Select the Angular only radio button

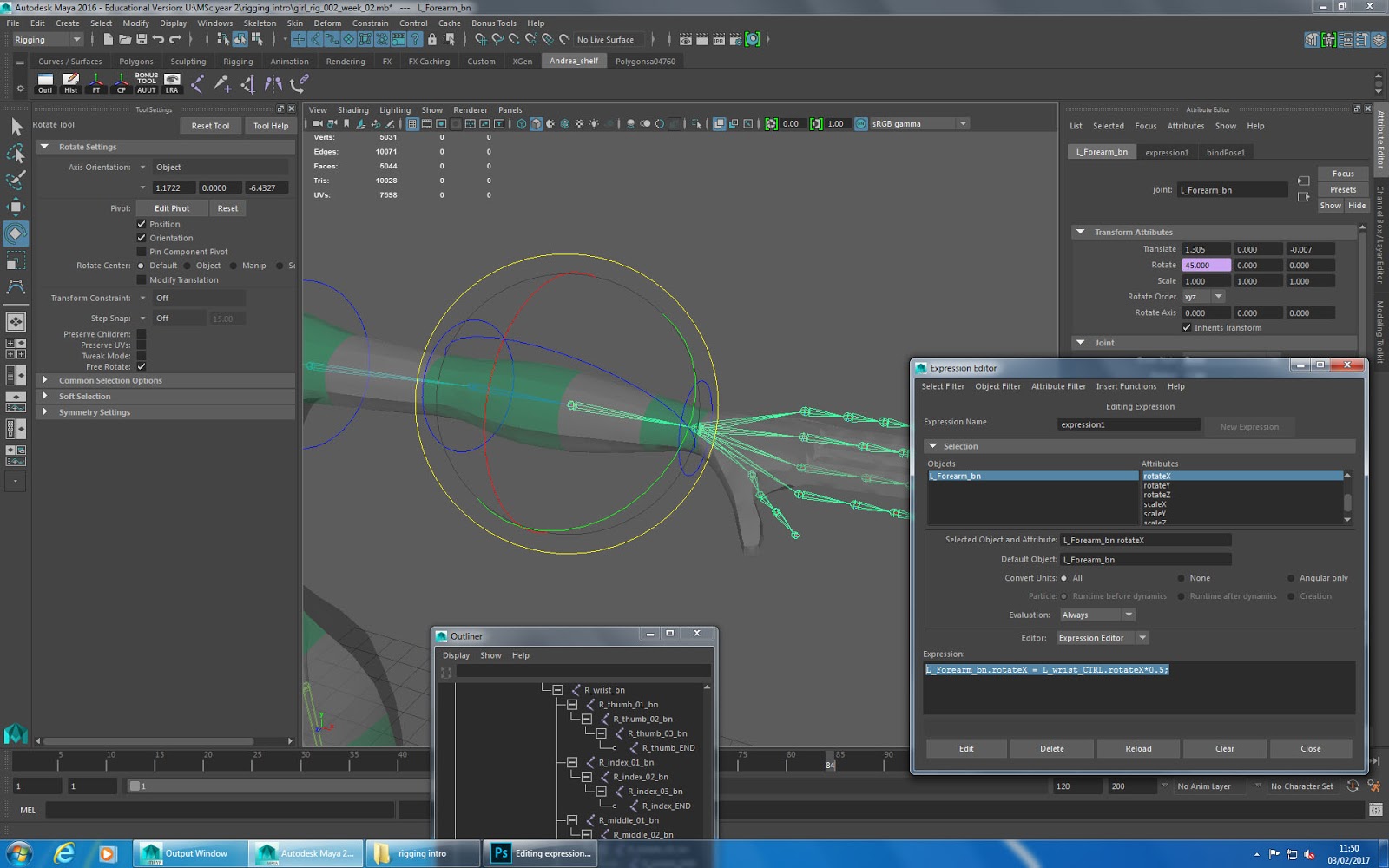[1291, 578]
